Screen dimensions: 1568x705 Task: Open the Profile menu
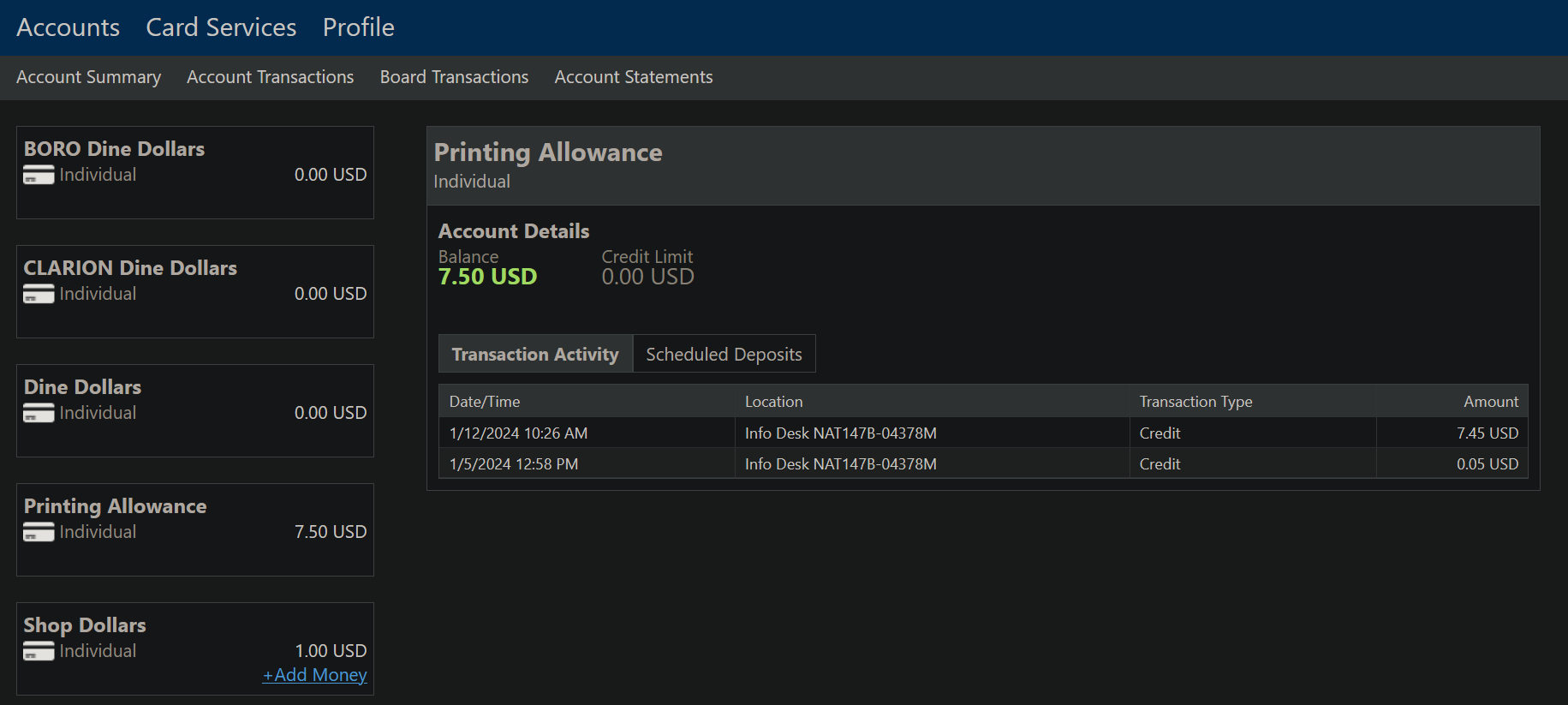tap(359, 27)
